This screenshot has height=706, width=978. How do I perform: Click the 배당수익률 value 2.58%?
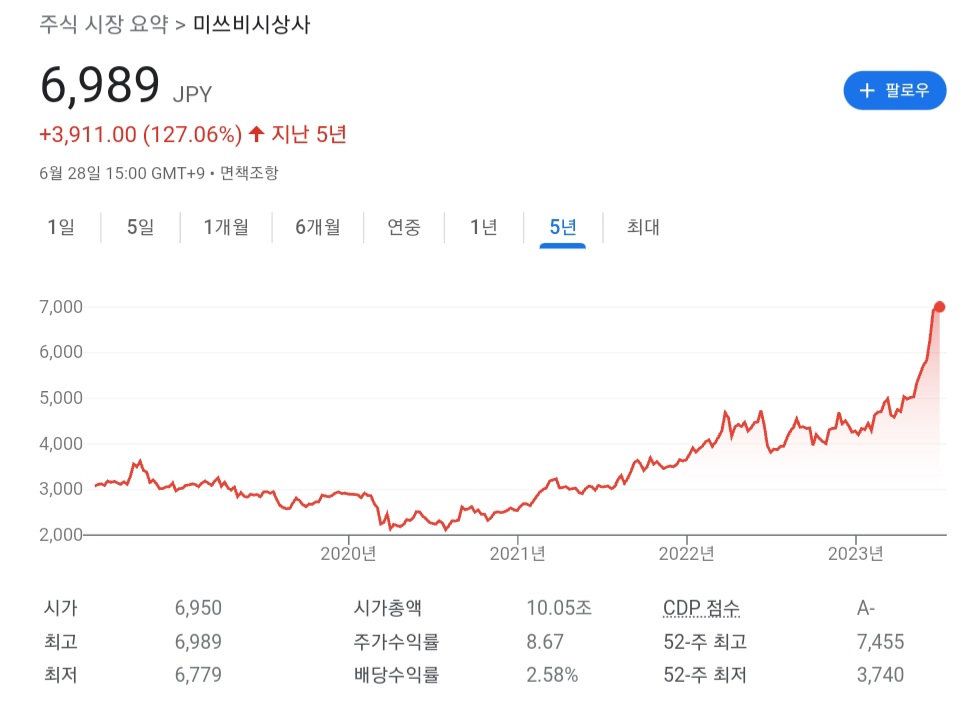pos(552,675)
